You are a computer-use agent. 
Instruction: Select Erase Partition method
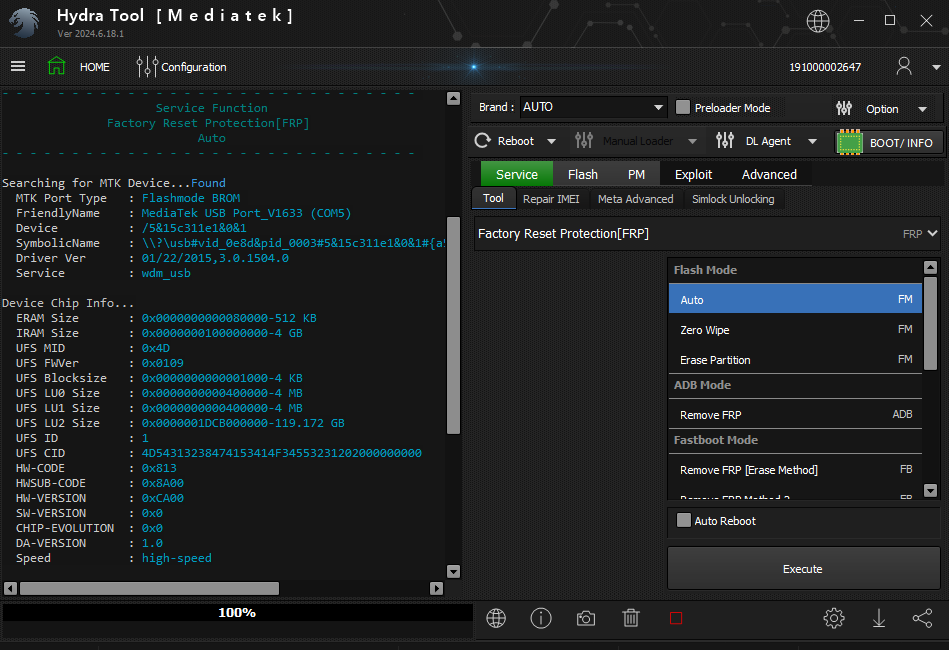point(795,359)
